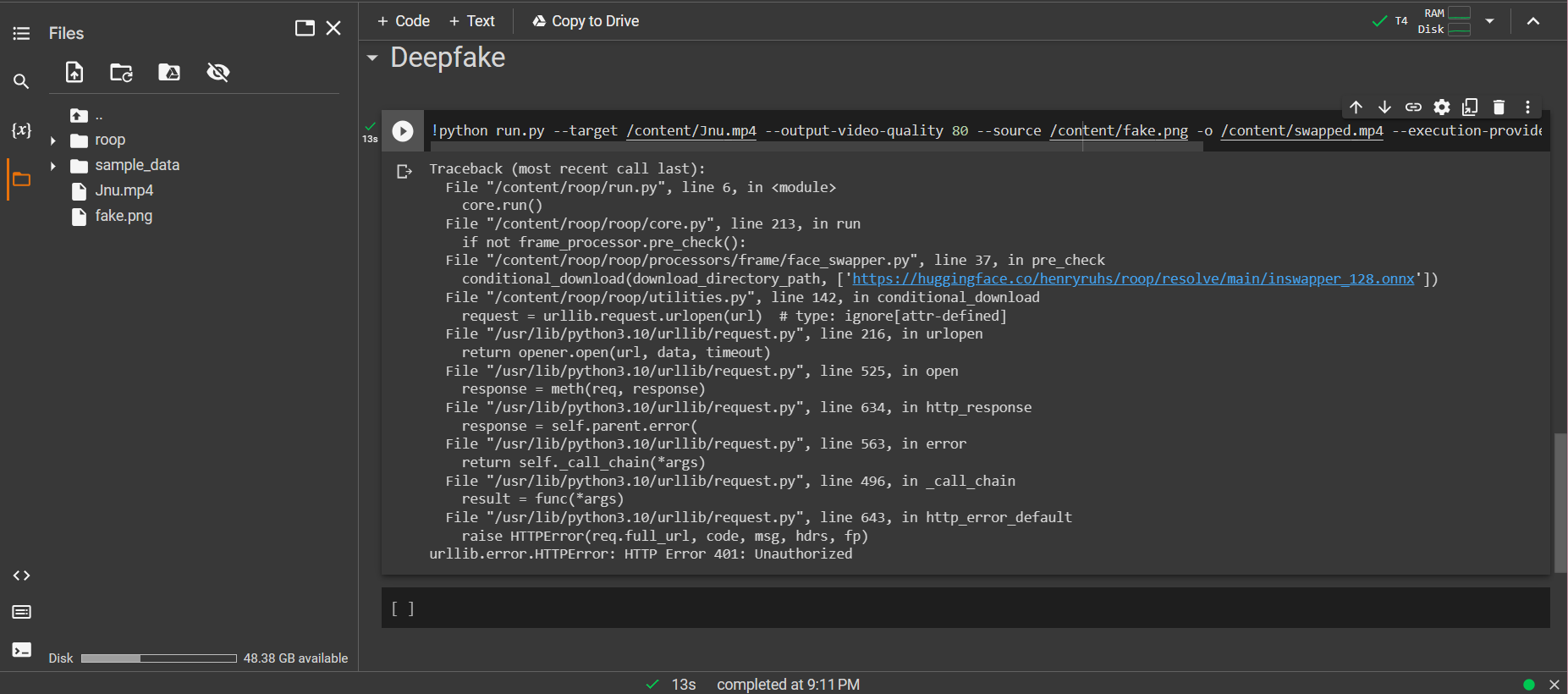Open the search sidebar icon
This screenshot has width=1568, height=694.
[x=21, y=81]
